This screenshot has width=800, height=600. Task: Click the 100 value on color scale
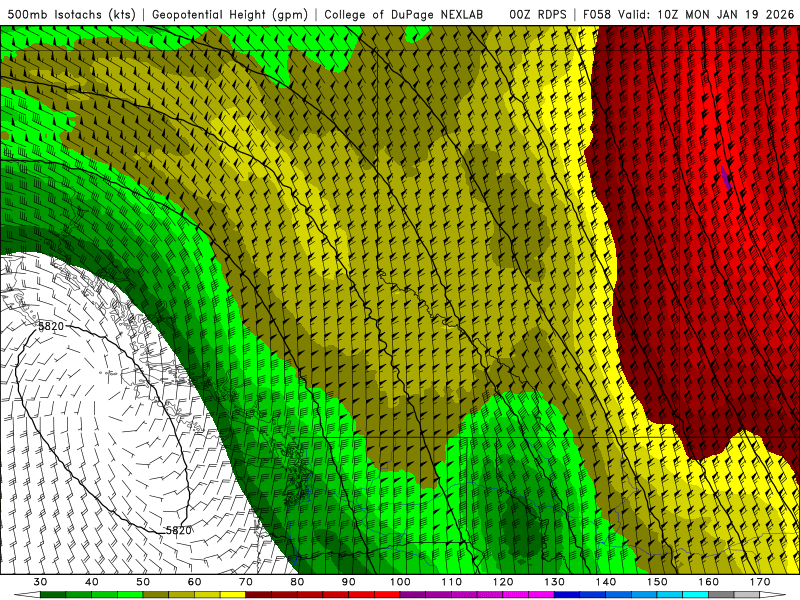400,582
